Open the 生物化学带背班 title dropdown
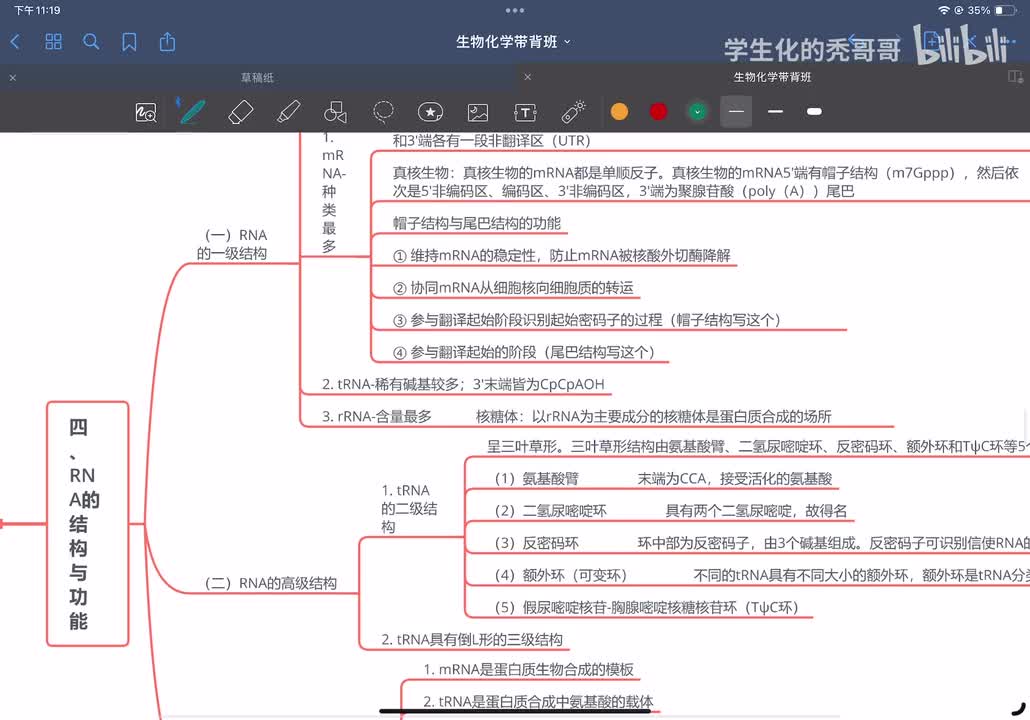 click(513, 42)
